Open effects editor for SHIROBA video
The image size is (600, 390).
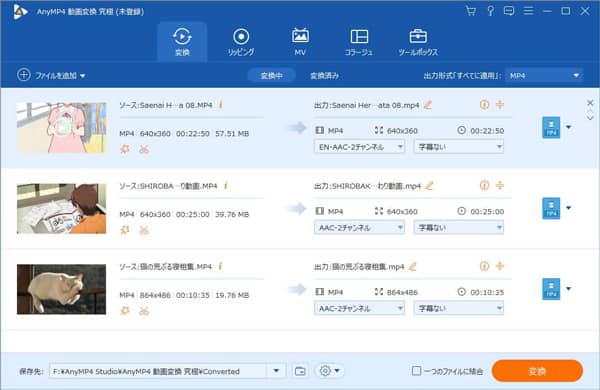(125, 230)
